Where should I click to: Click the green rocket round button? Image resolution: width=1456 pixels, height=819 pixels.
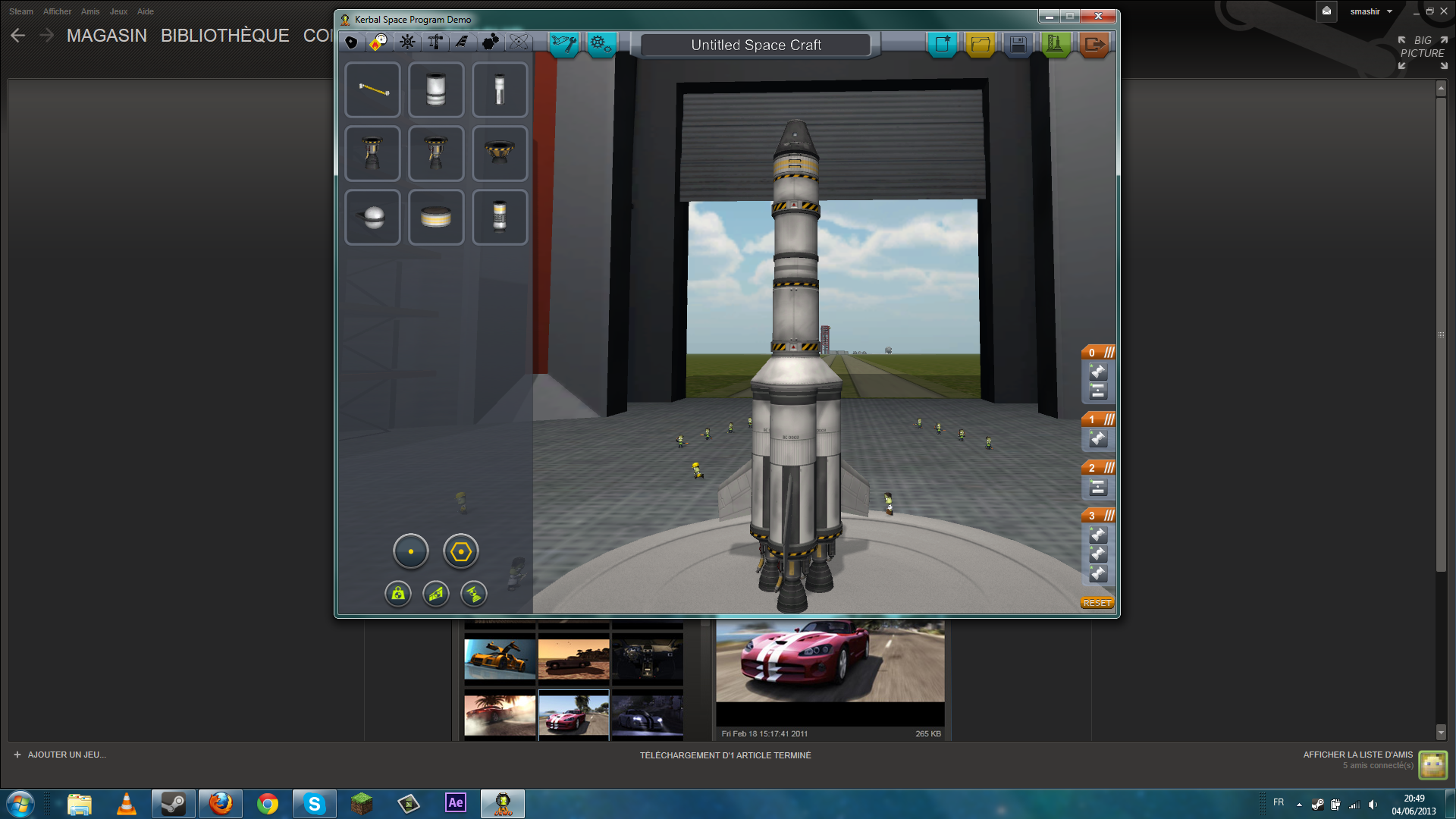(x=474, y=594)
